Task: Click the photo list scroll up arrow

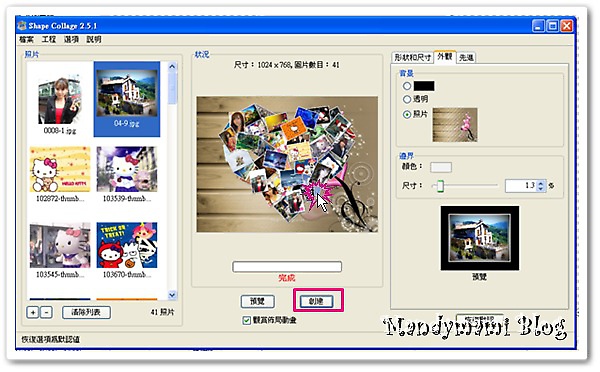Action: (x=172, y=67)
